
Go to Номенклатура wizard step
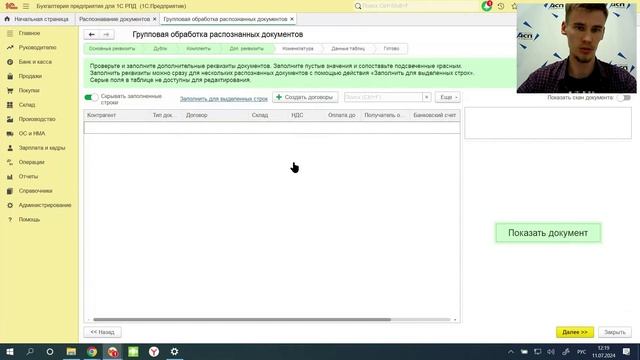pos(298,49)
